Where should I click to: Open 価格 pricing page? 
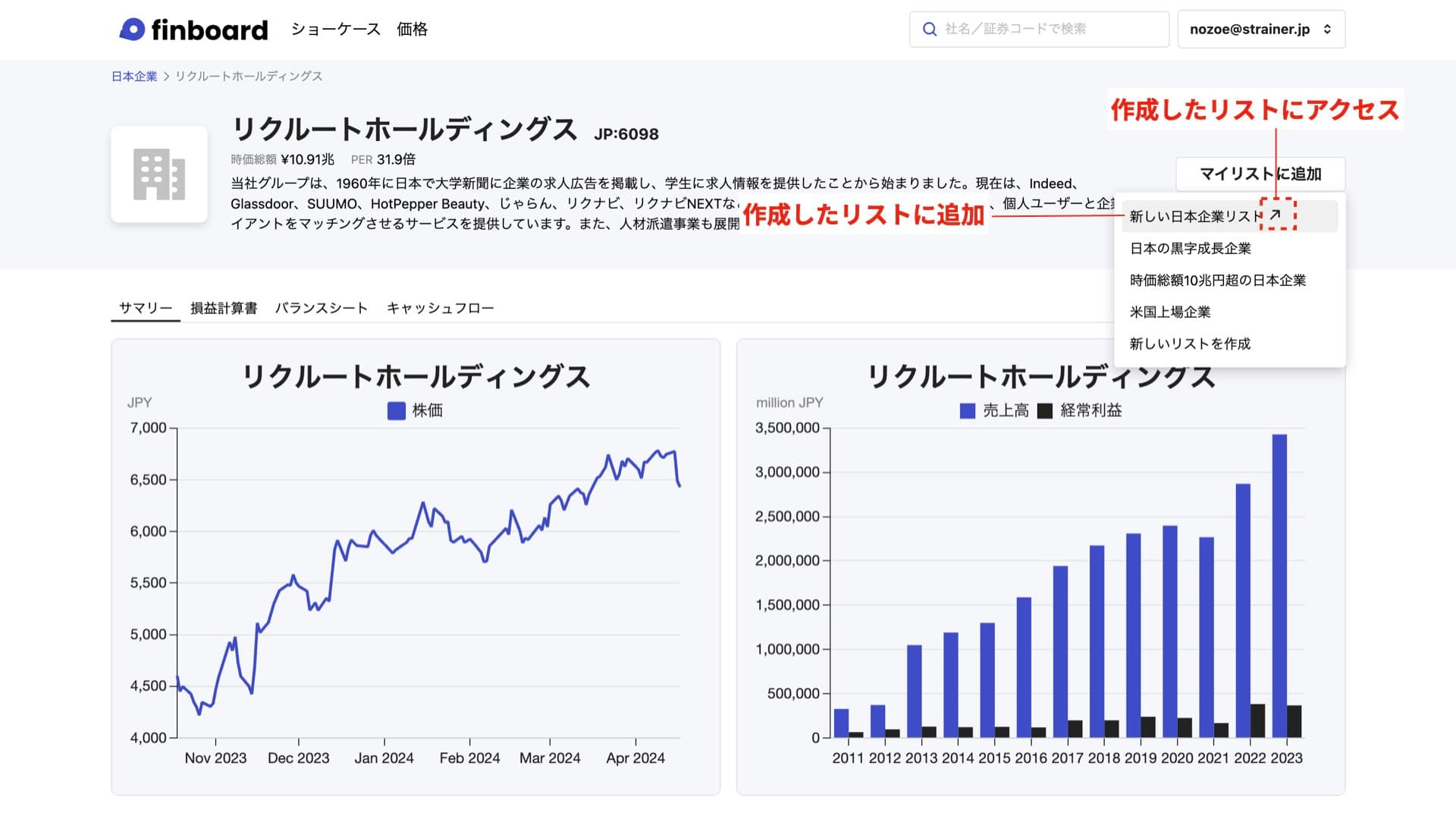(x=412, y=30)
